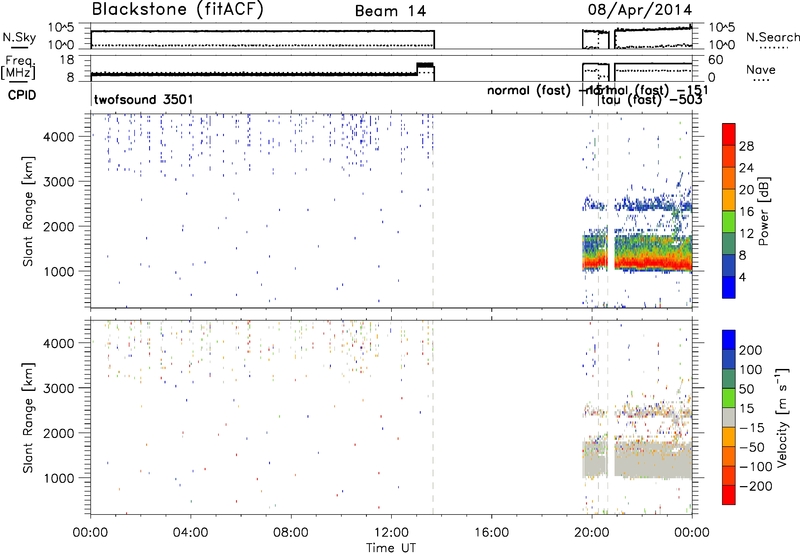Viewport: 800px width, 554px height.
Task: Click the "1000" tick of the power panel
Action: pos(59,271)
